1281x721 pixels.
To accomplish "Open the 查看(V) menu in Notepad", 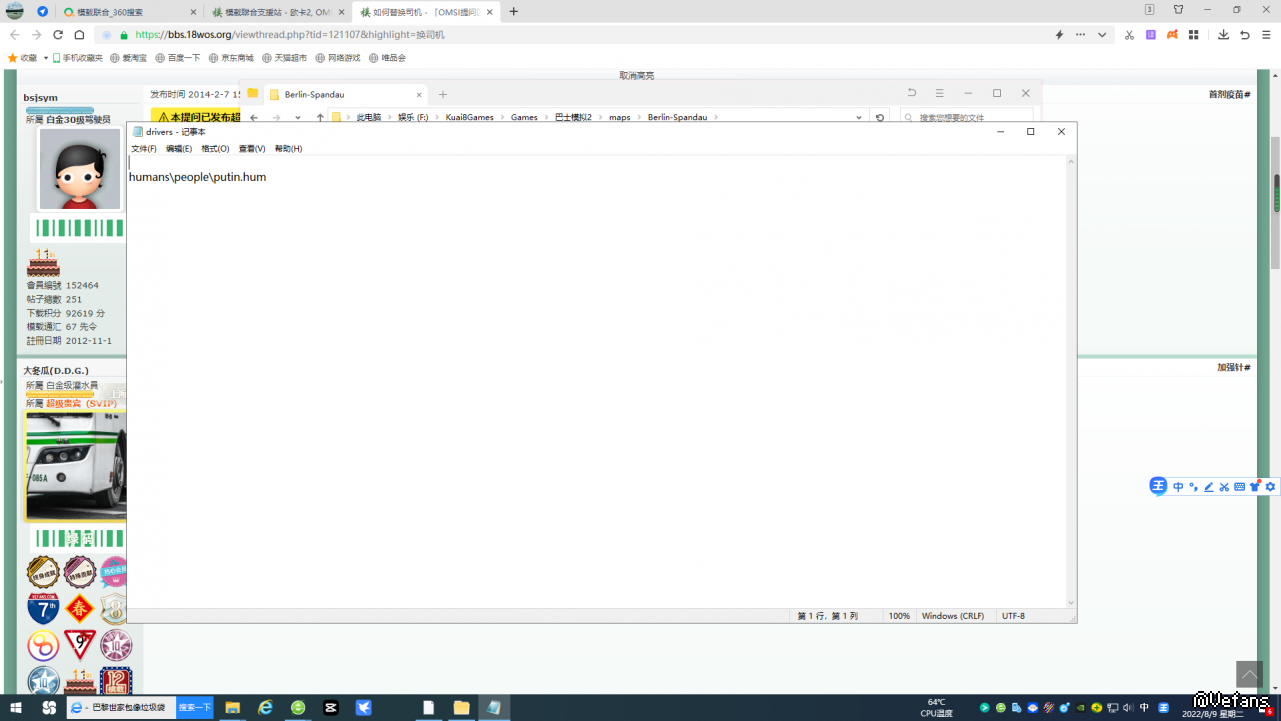I will (252, 149).
